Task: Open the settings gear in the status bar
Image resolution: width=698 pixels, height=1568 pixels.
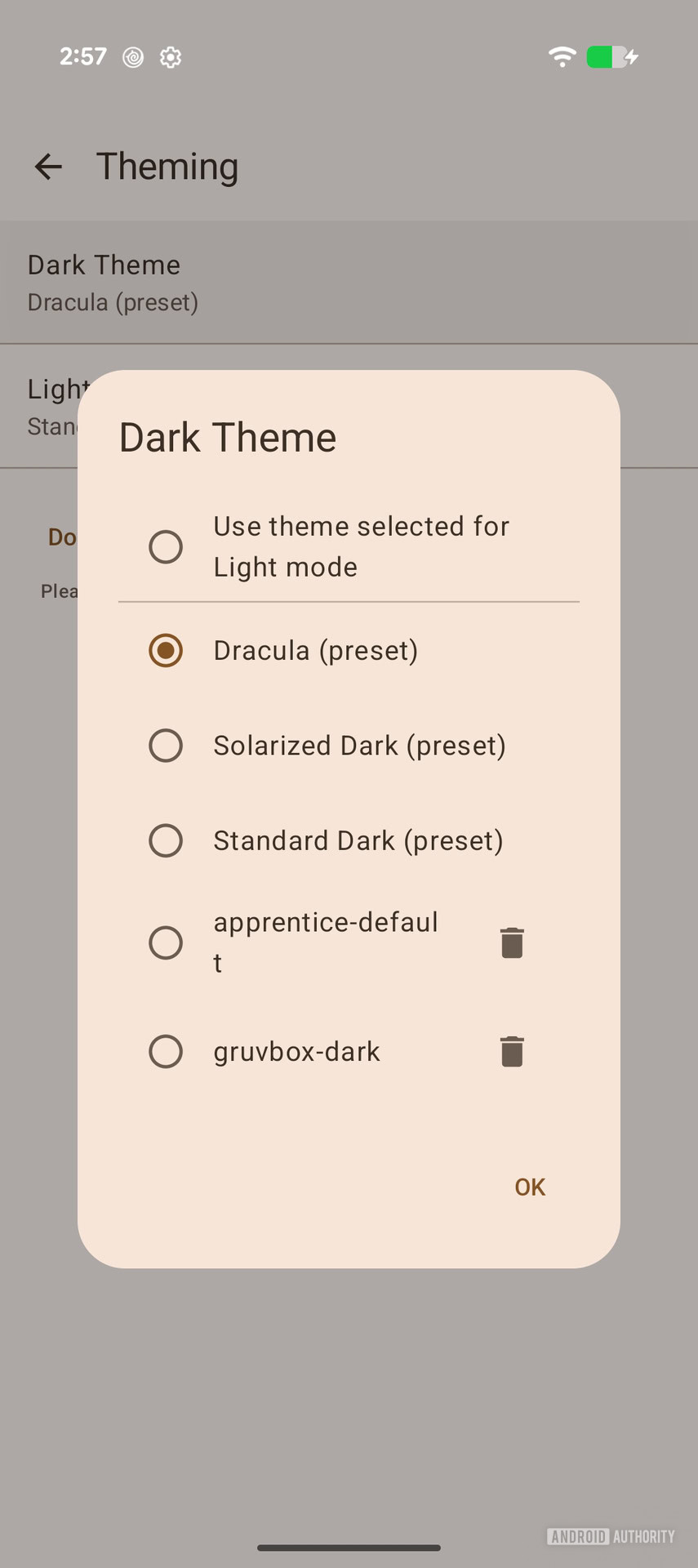Action: [x=170, y=57]
